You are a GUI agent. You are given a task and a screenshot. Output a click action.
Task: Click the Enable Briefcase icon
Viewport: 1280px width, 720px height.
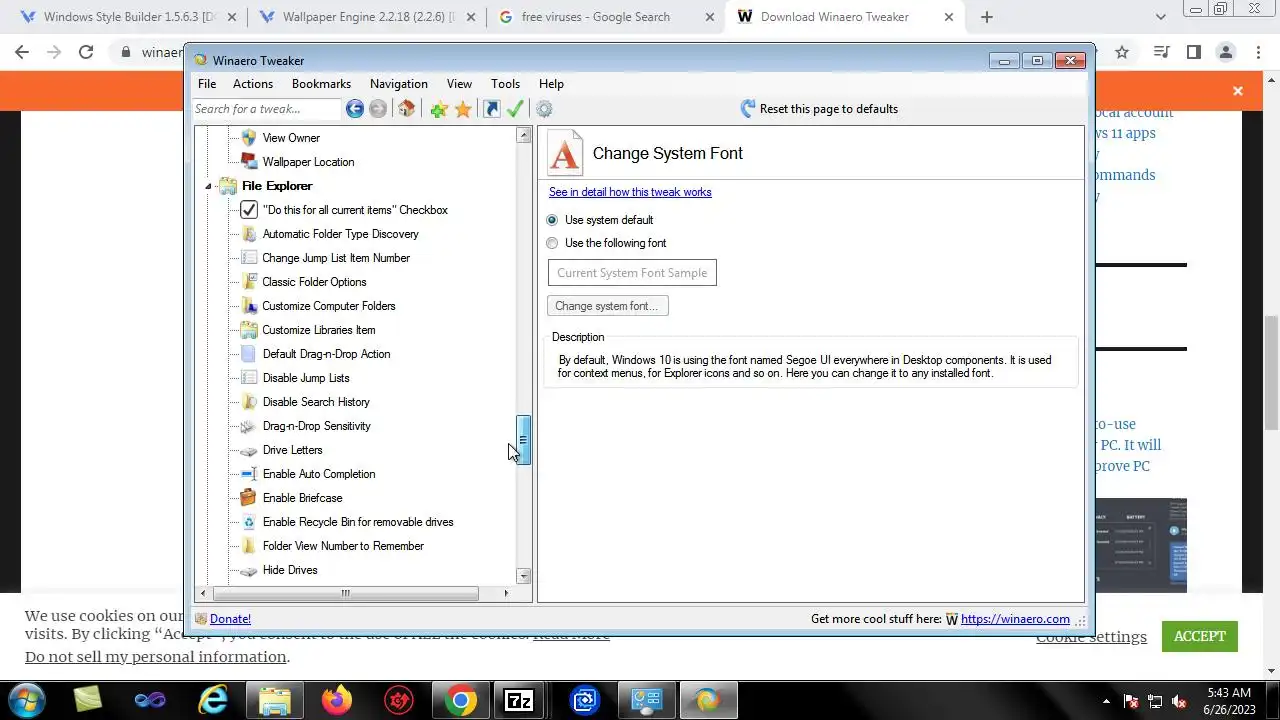pyautogui.click(x=249, y=498)
